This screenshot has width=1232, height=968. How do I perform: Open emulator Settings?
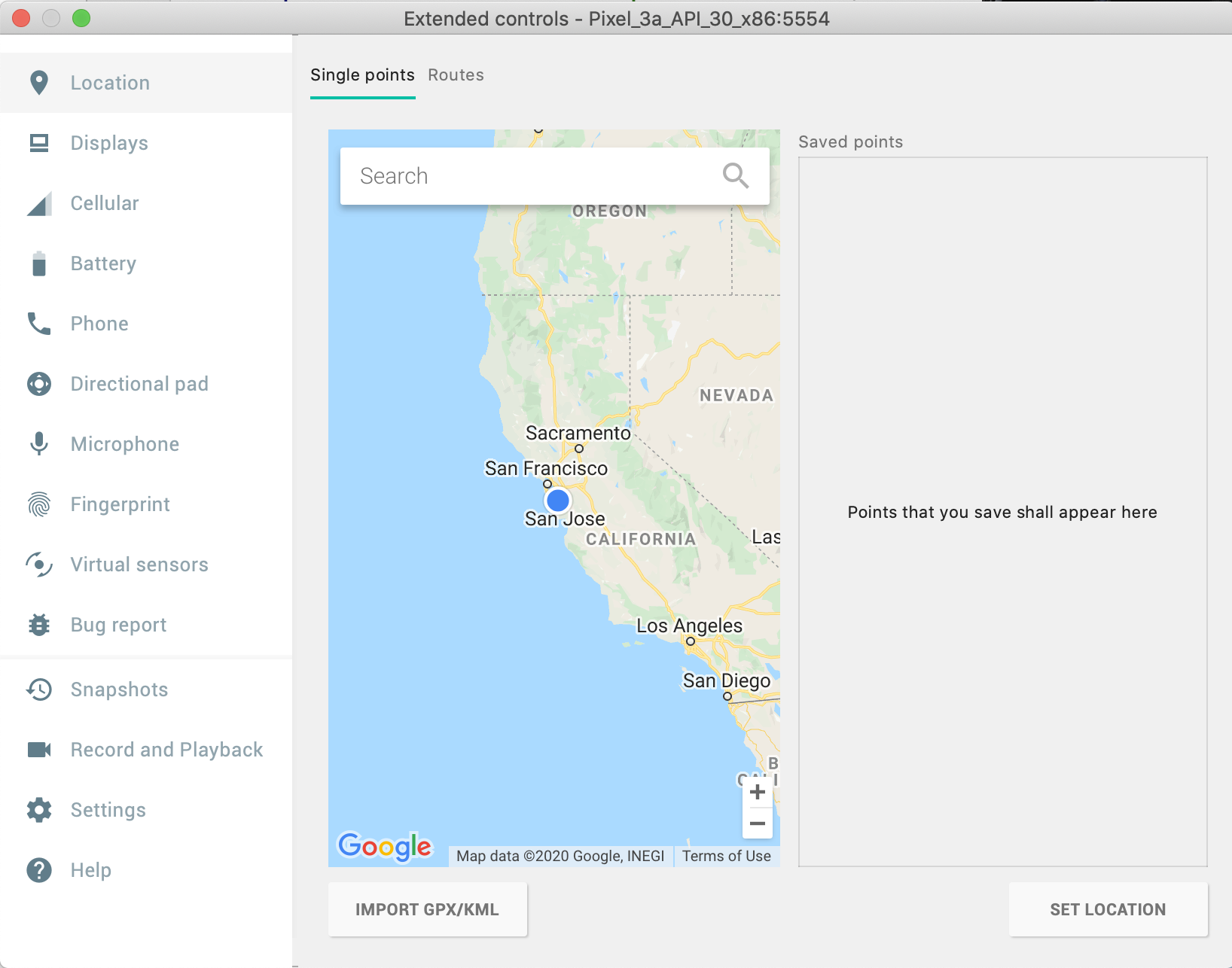click(x=108, y=810)
